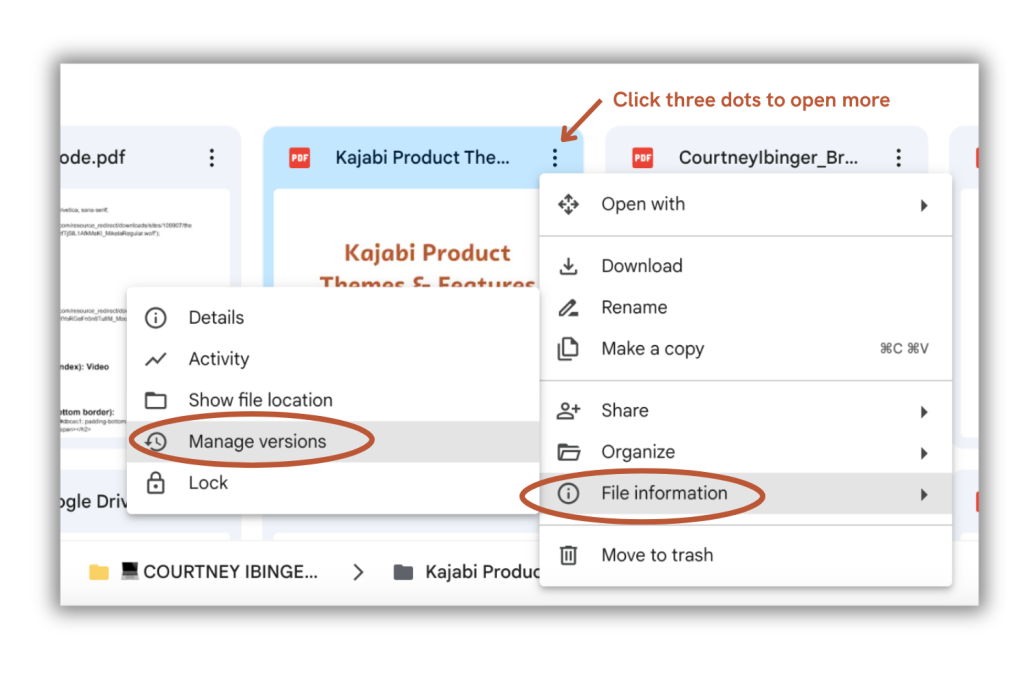Screen dimensions: 1024x683
Task: Click CourtneyIbinger_Br... file title
Action: click(x=768, y=157)
